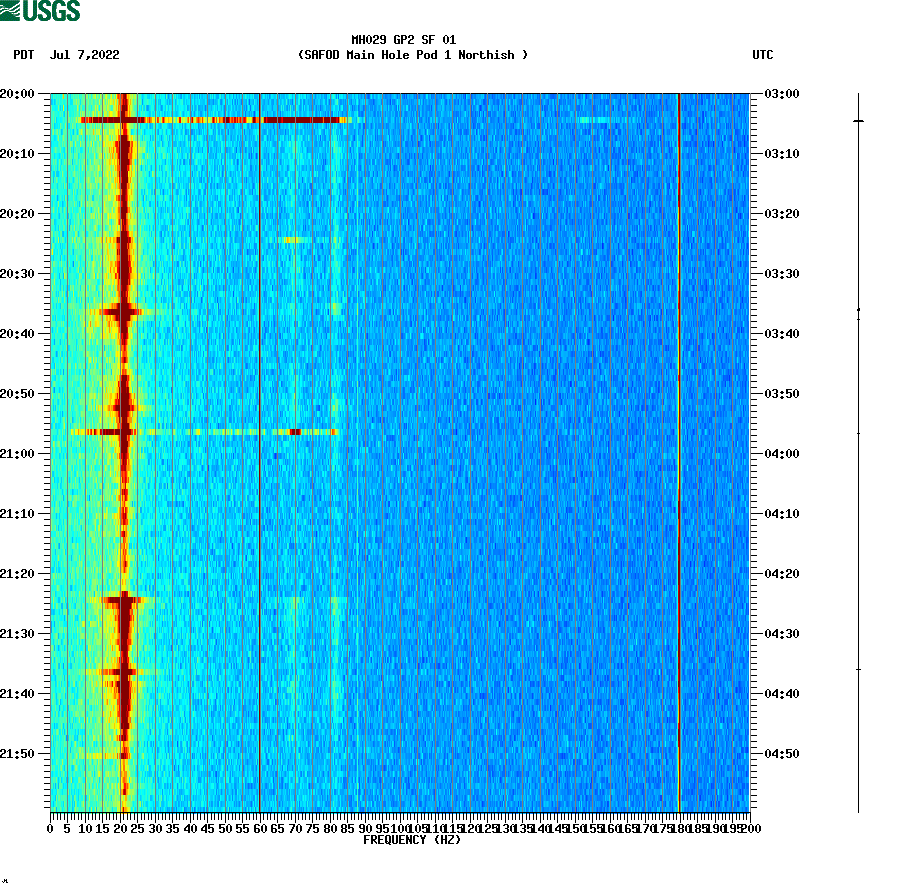Click the FREQUENCY (HZ) axis label
The image size is (902, 892).
(x=413, y=840)
